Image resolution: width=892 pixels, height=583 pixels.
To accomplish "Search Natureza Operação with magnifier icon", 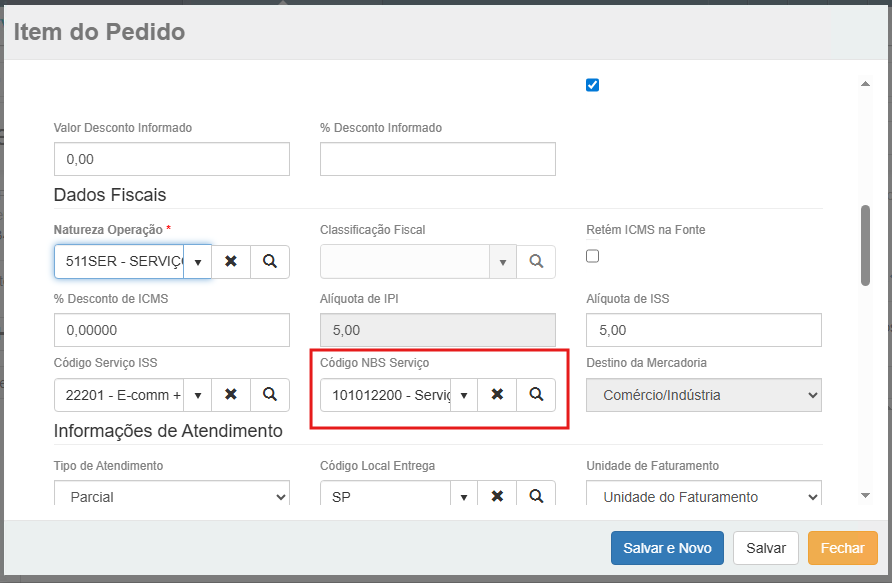I will click(270, 261).
